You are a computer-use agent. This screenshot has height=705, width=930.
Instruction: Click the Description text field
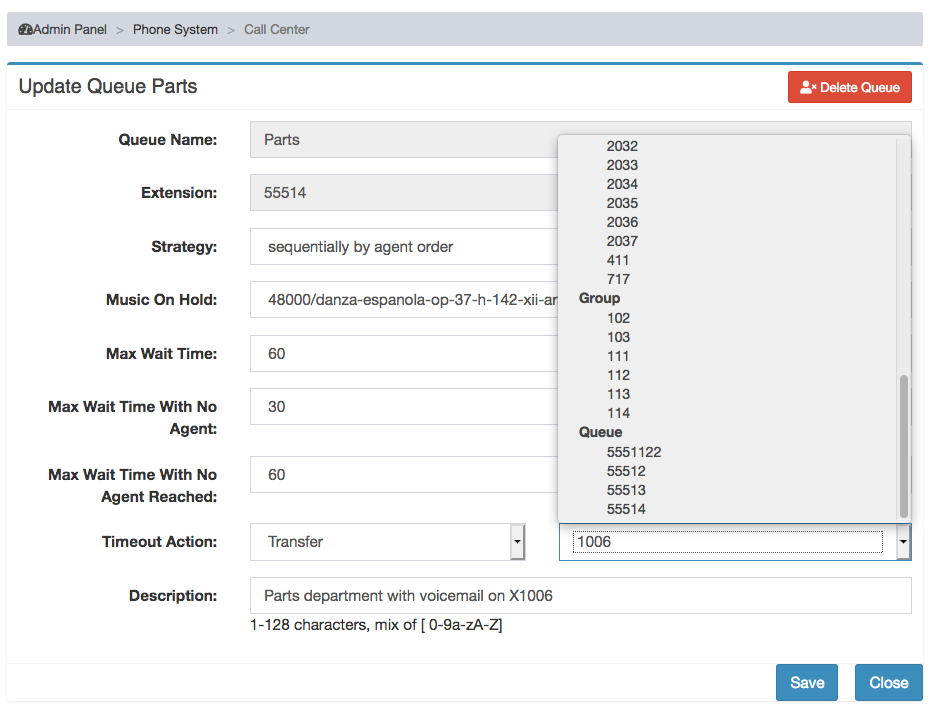coord(581,595)
